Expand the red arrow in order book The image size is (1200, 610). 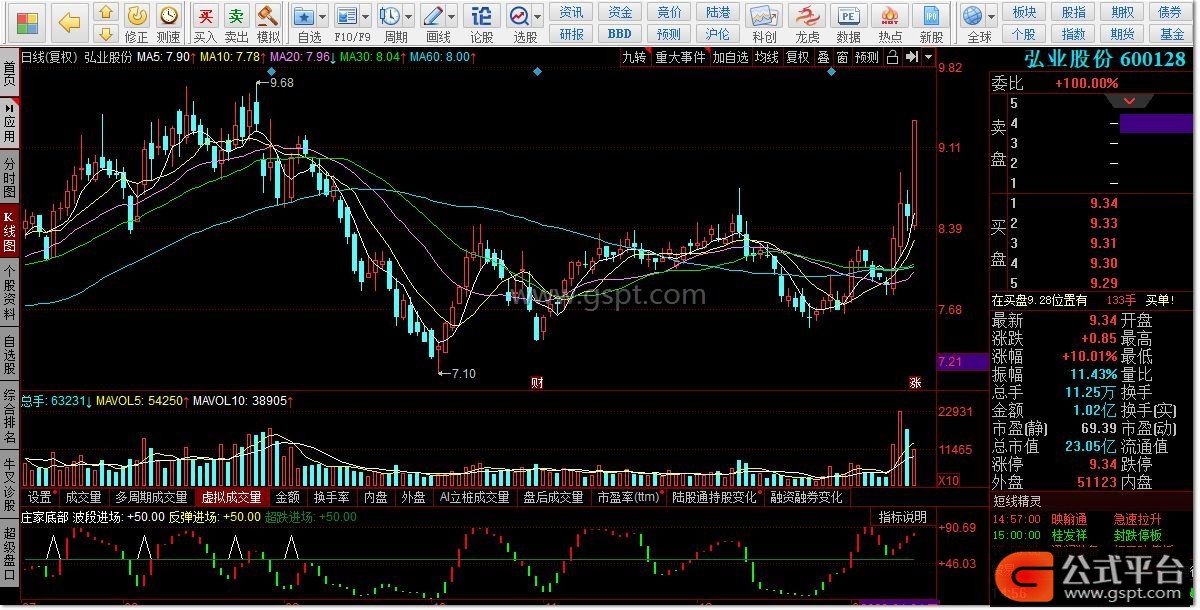tap(1130, 101)
